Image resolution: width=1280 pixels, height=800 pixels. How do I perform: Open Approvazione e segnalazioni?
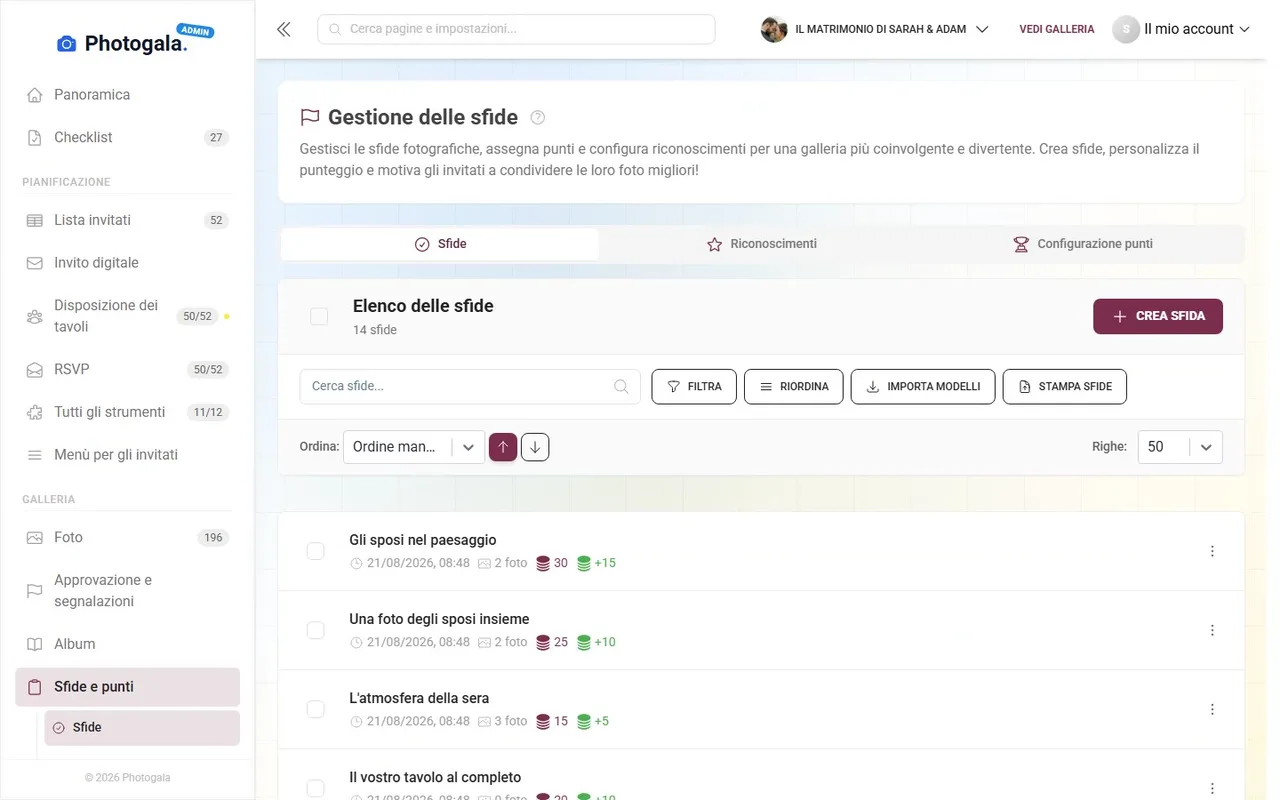click(x=128, y=591)
